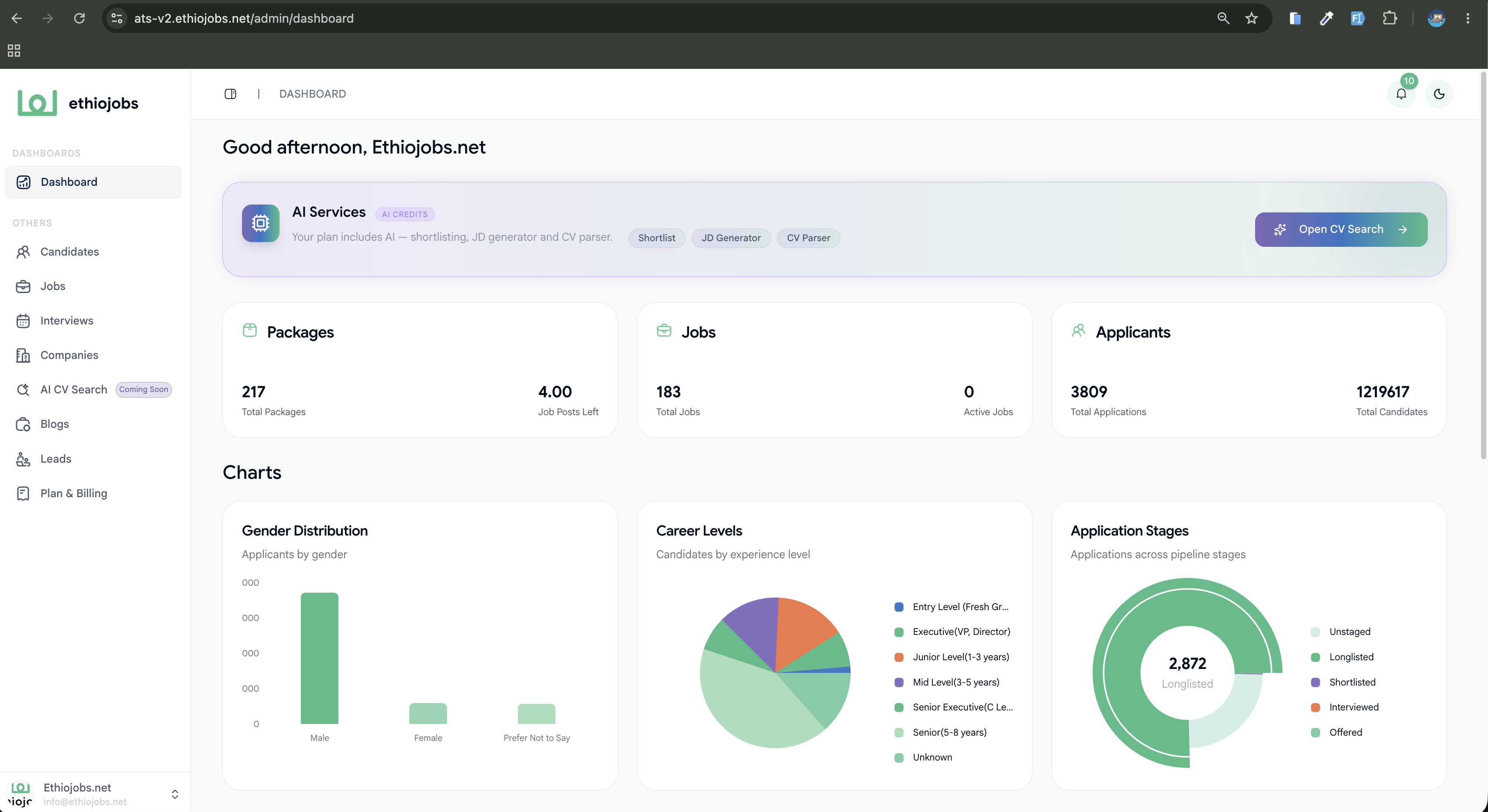Viewport: 1488px width, 812px height.
Task: Open the Chrome three-dot menu
Action: click(x=1467, y=18)
